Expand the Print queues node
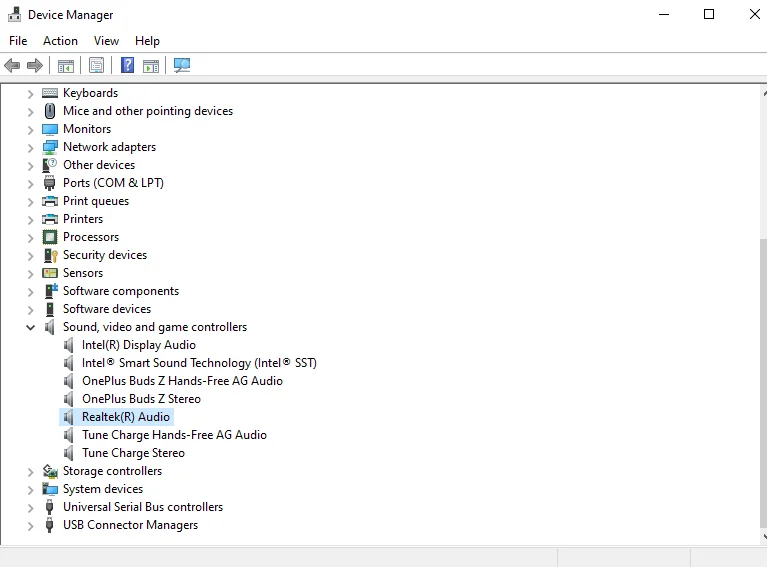This screenshot has width=767, height=567. coord(30,202)
